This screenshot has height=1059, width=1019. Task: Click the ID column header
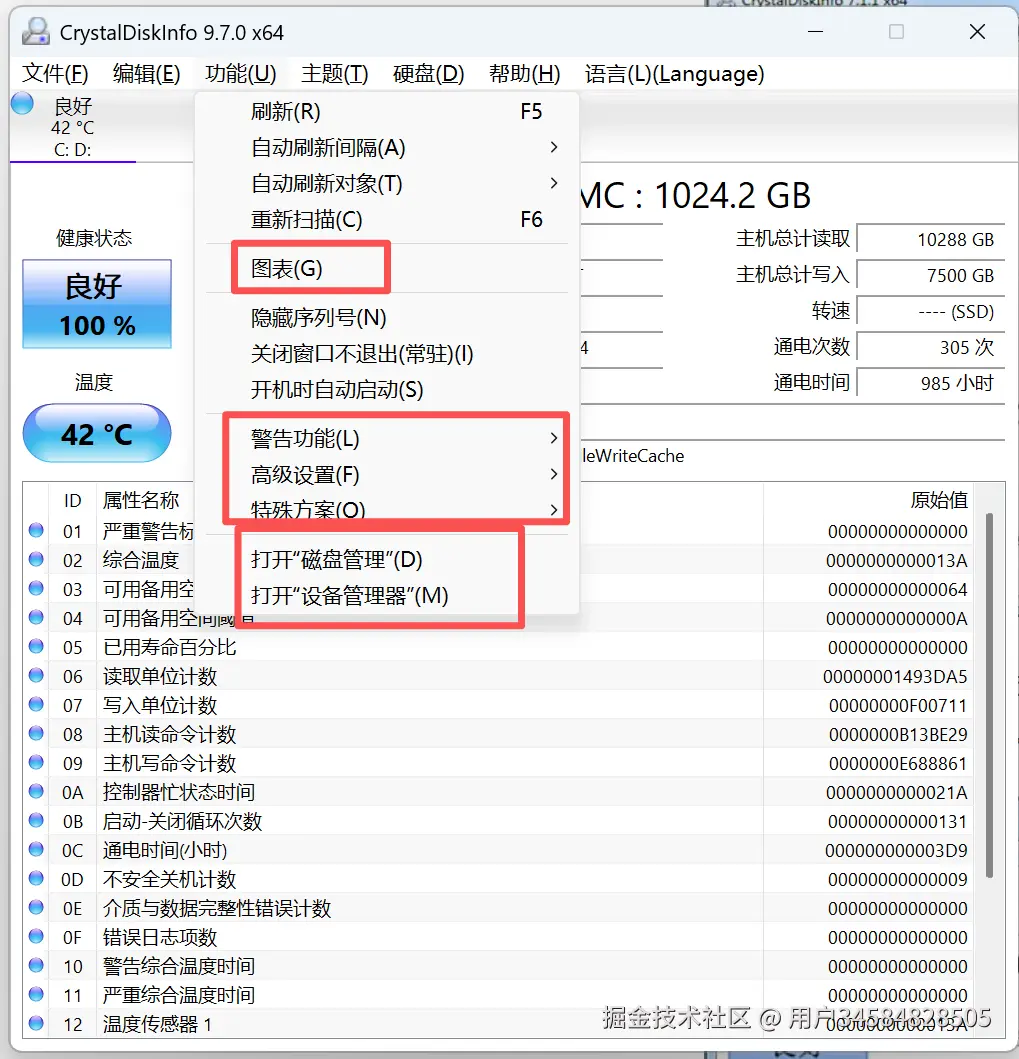pos(72,500)
